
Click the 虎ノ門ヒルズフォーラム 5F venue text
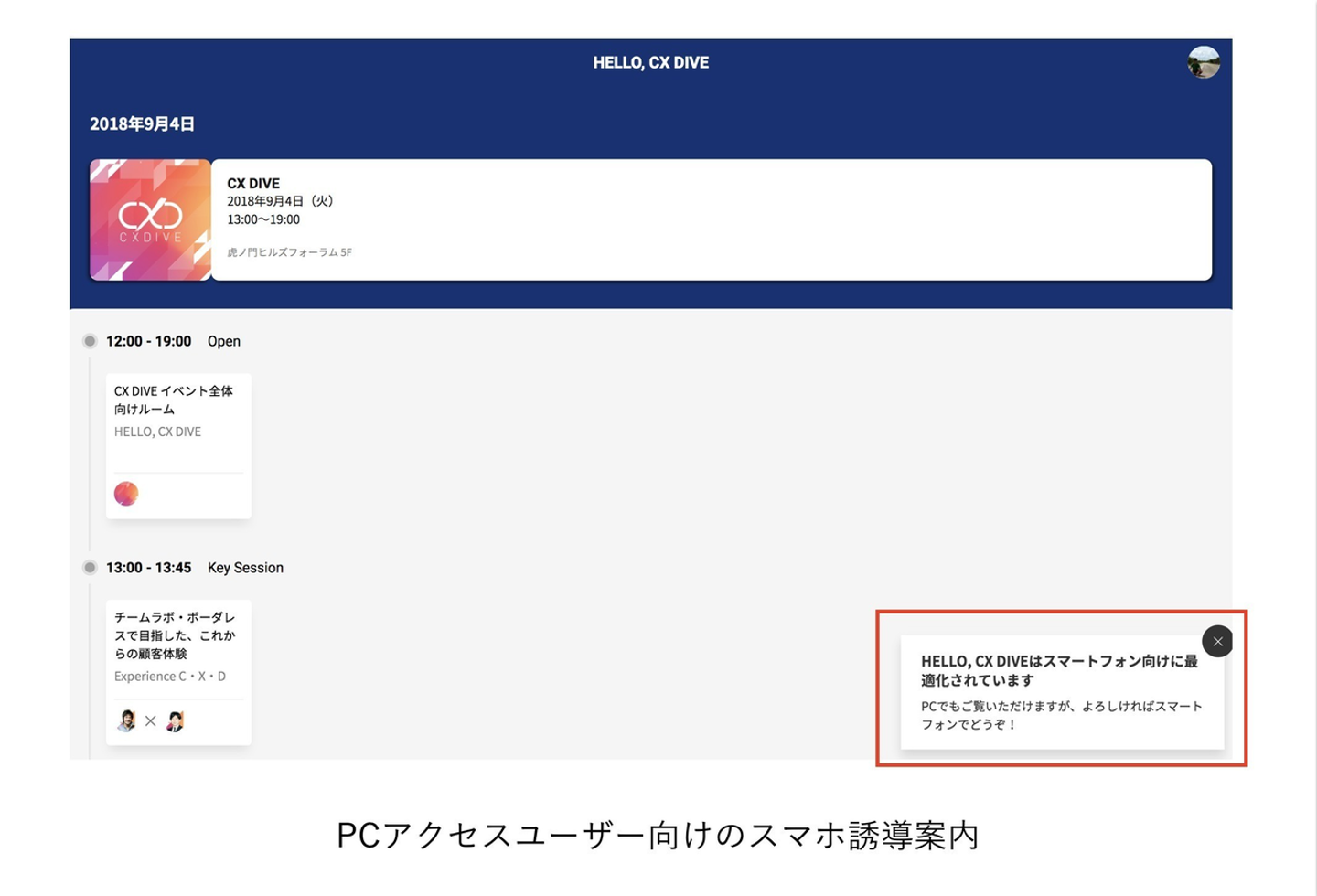point(289,252)
